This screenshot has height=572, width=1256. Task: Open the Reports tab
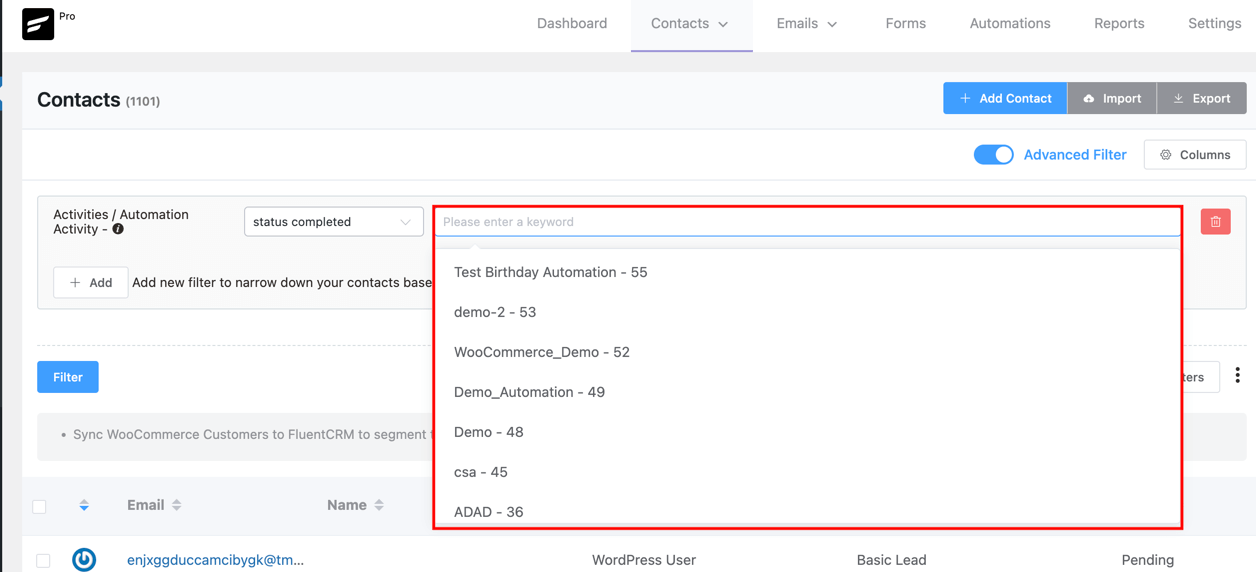(x=1118, y=24)
